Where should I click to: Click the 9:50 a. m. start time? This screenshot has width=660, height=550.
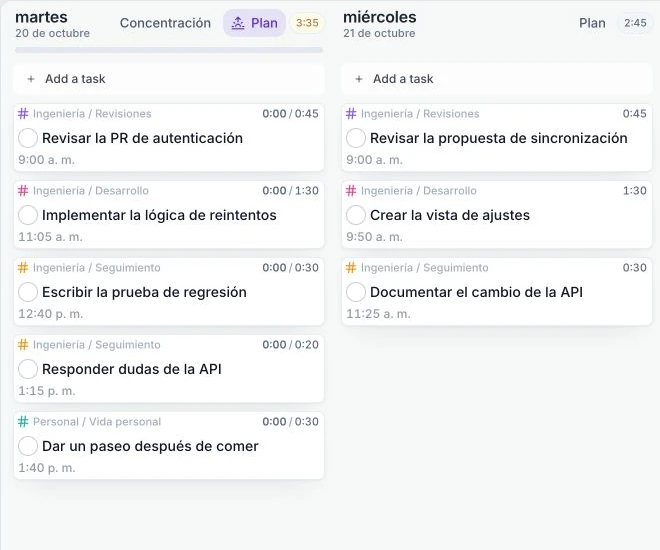[x=374, y=237]
